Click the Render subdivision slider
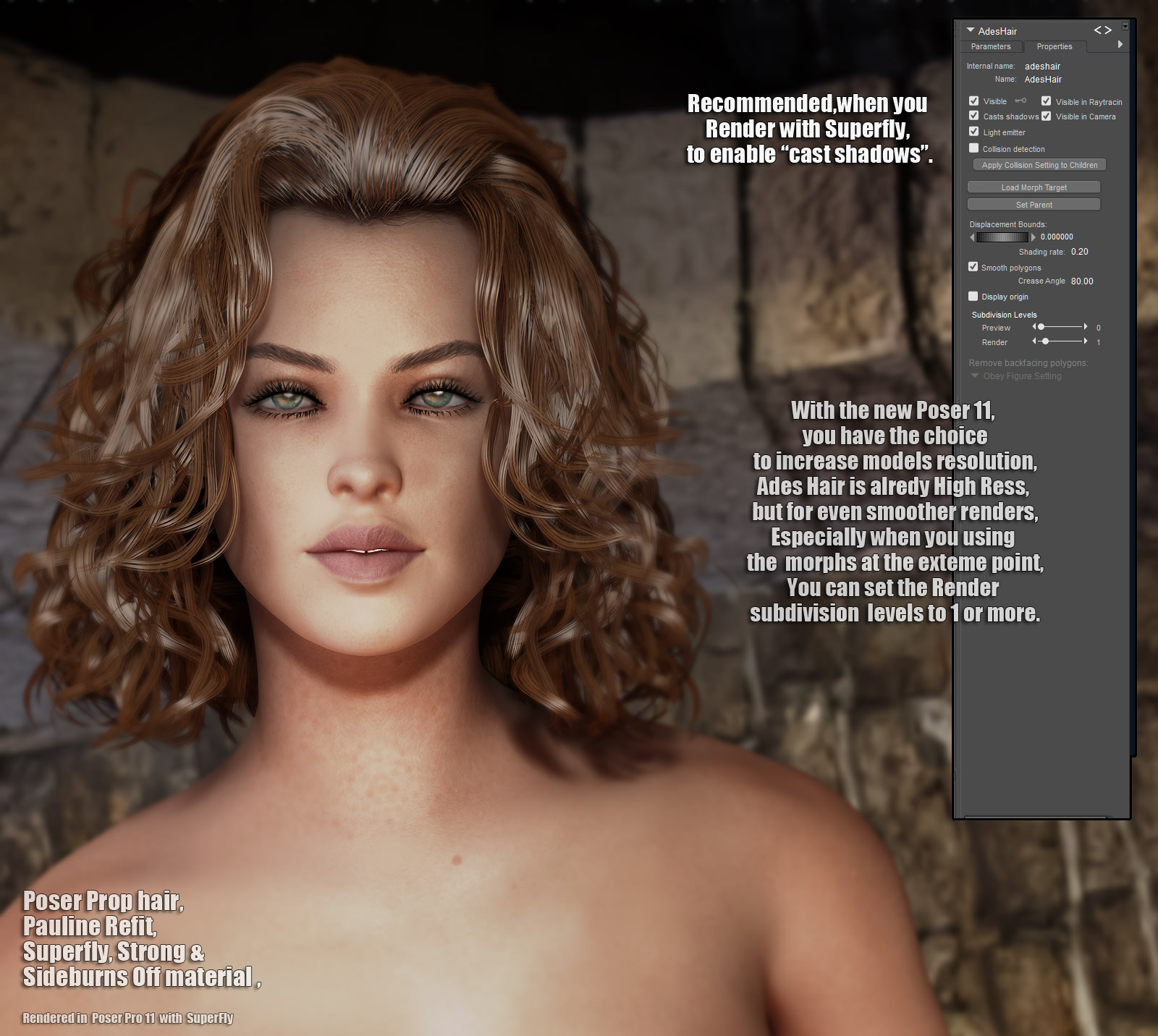Image resolution: width=1158 pixels, height=1036 pixels. (1060, 341)
